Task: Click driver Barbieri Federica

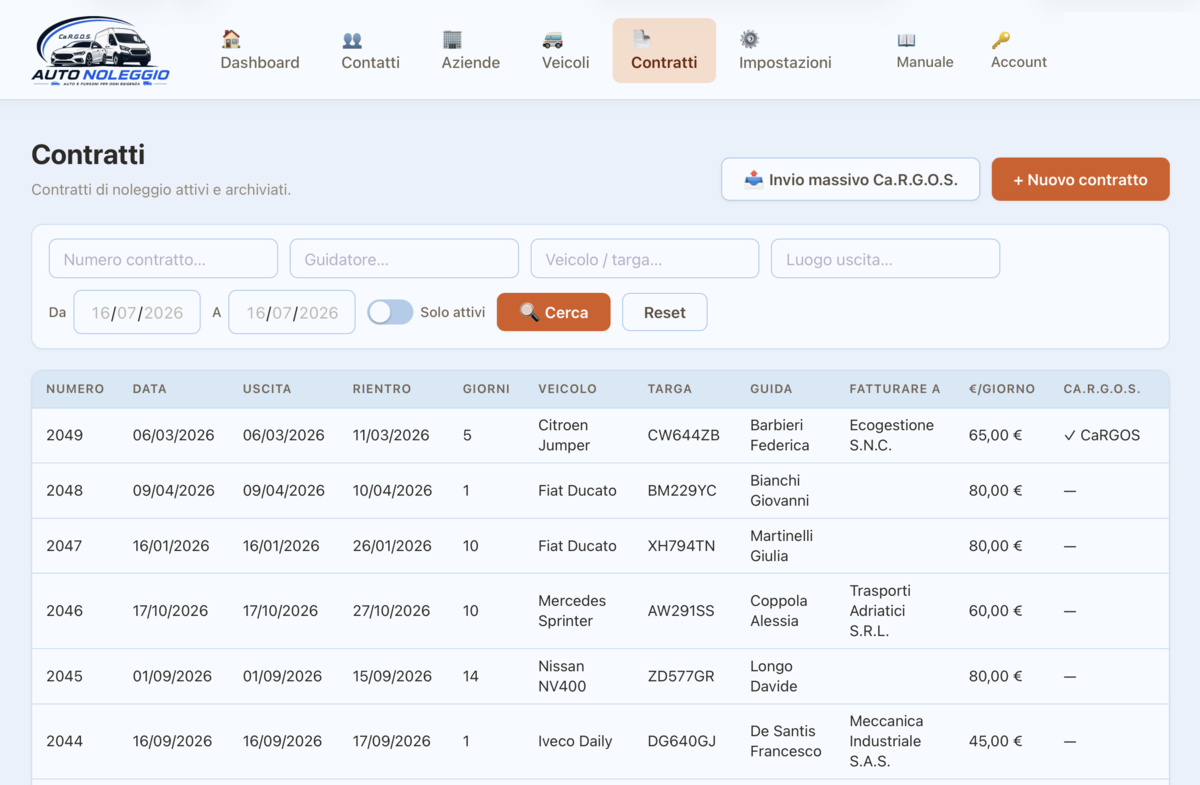Action: 780,436
